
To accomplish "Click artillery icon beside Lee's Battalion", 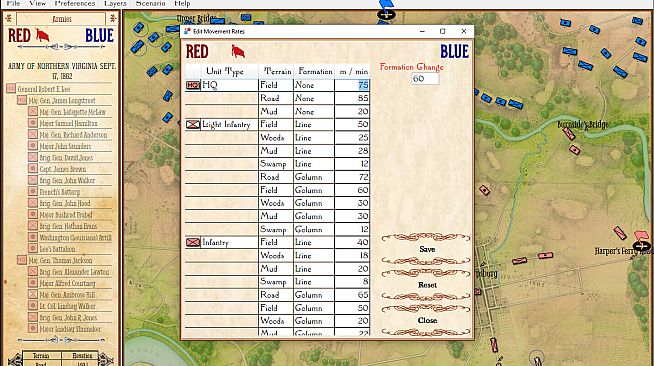I will pyautogui.click(x=33, y=248).
